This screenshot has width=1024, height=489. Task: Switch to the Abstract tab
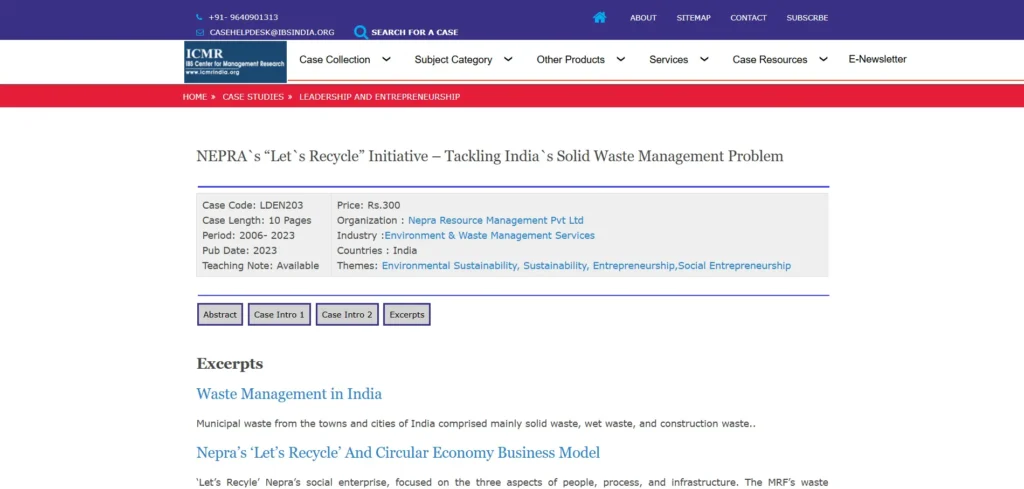coord(220,314)
